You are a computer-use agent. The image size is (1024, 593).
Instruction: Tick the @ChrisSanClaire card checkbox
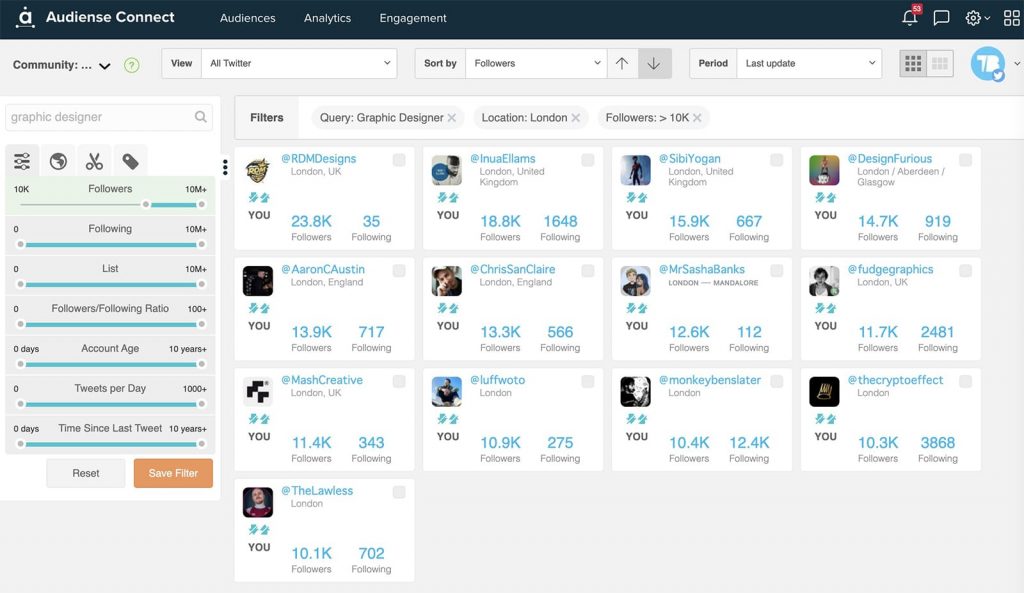point(588,270)
